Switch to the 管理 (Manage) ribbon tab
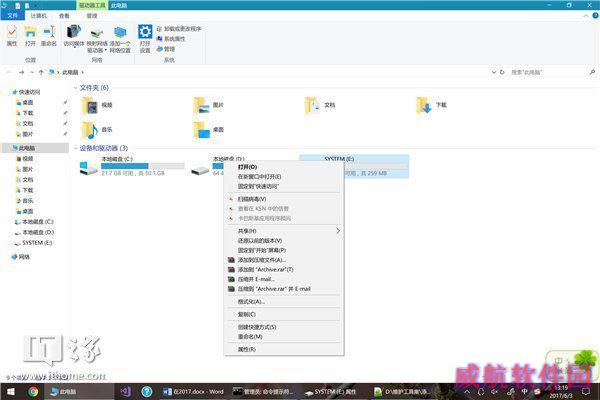Image resolution: width=600 pixels, height=400 pixels. click(92, 16)
